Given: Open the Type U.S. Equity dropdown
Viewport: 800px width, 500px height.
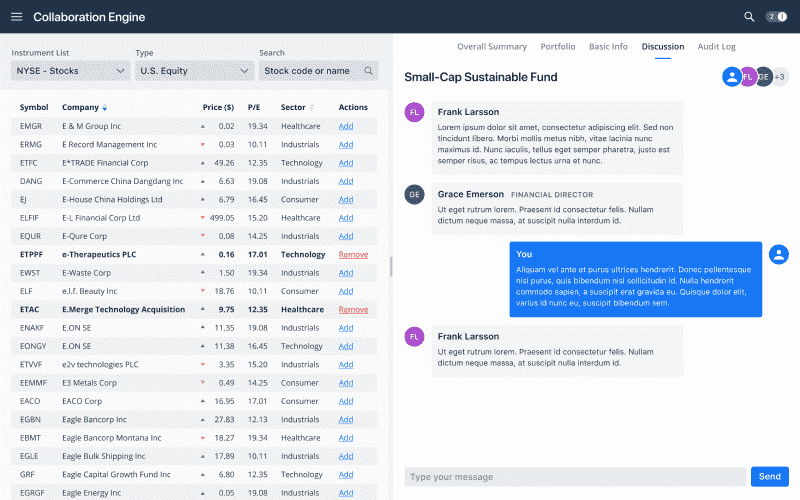Looking at the screenshot, I should pyautogui.click(x=194, y=71).
